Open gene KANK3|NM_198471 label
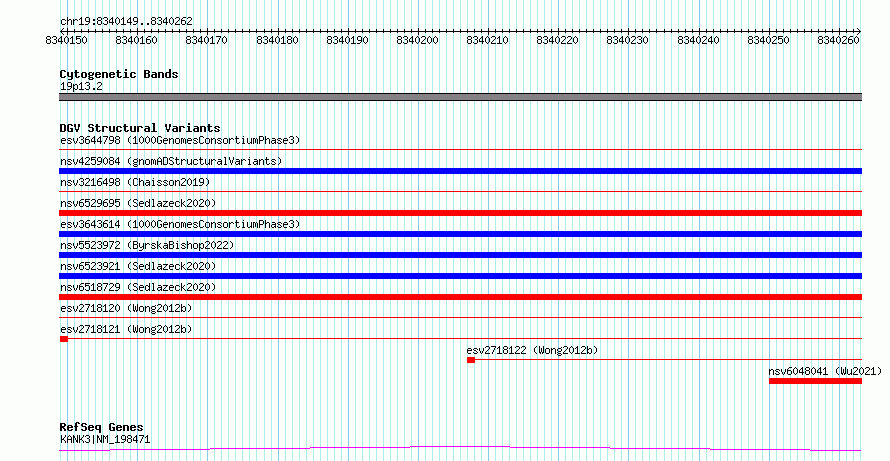Viewport: 890px width, 461px height. [105, 439]
